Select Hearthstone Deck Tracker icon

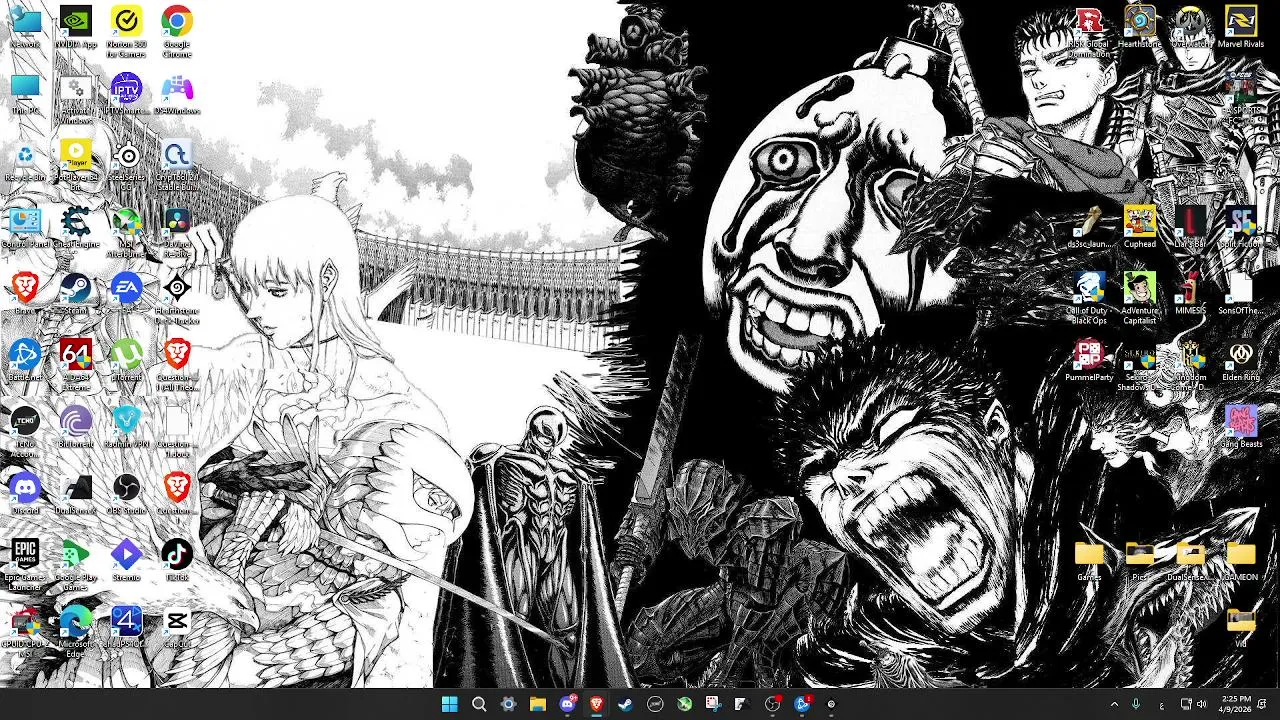pyautogui.click(x=177, y=299)
